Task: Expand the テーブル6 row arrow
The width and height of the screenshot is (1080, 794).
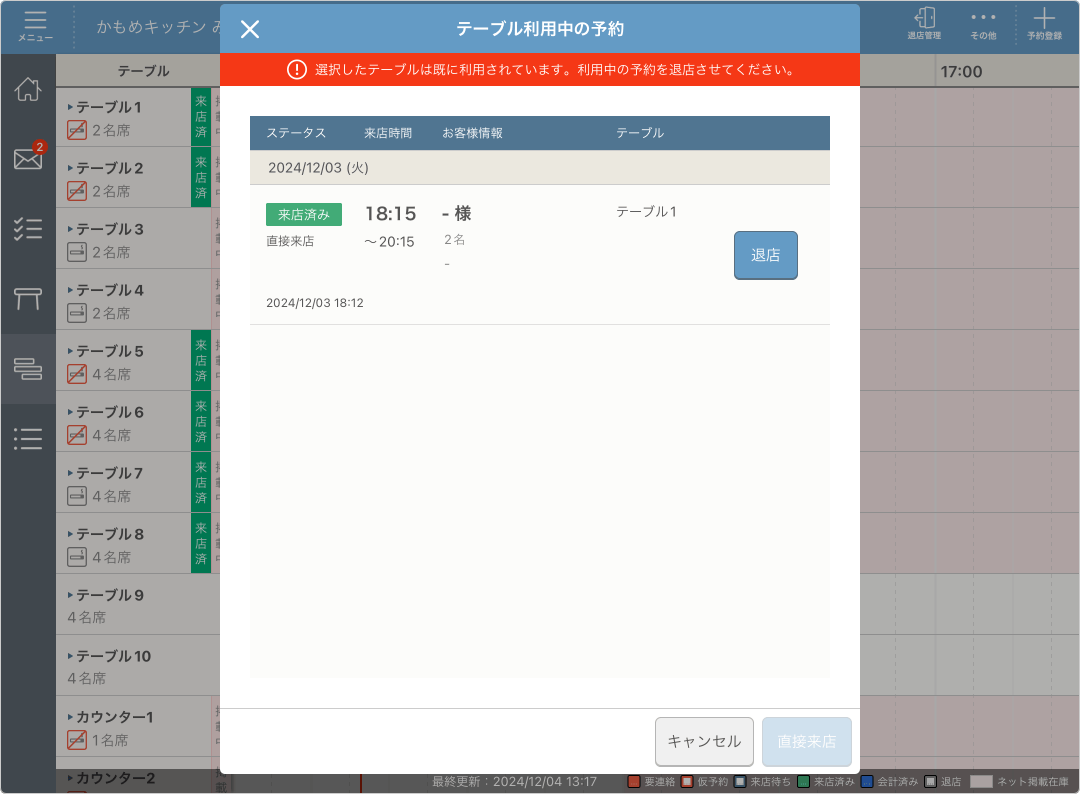Action: click(70, 412)
